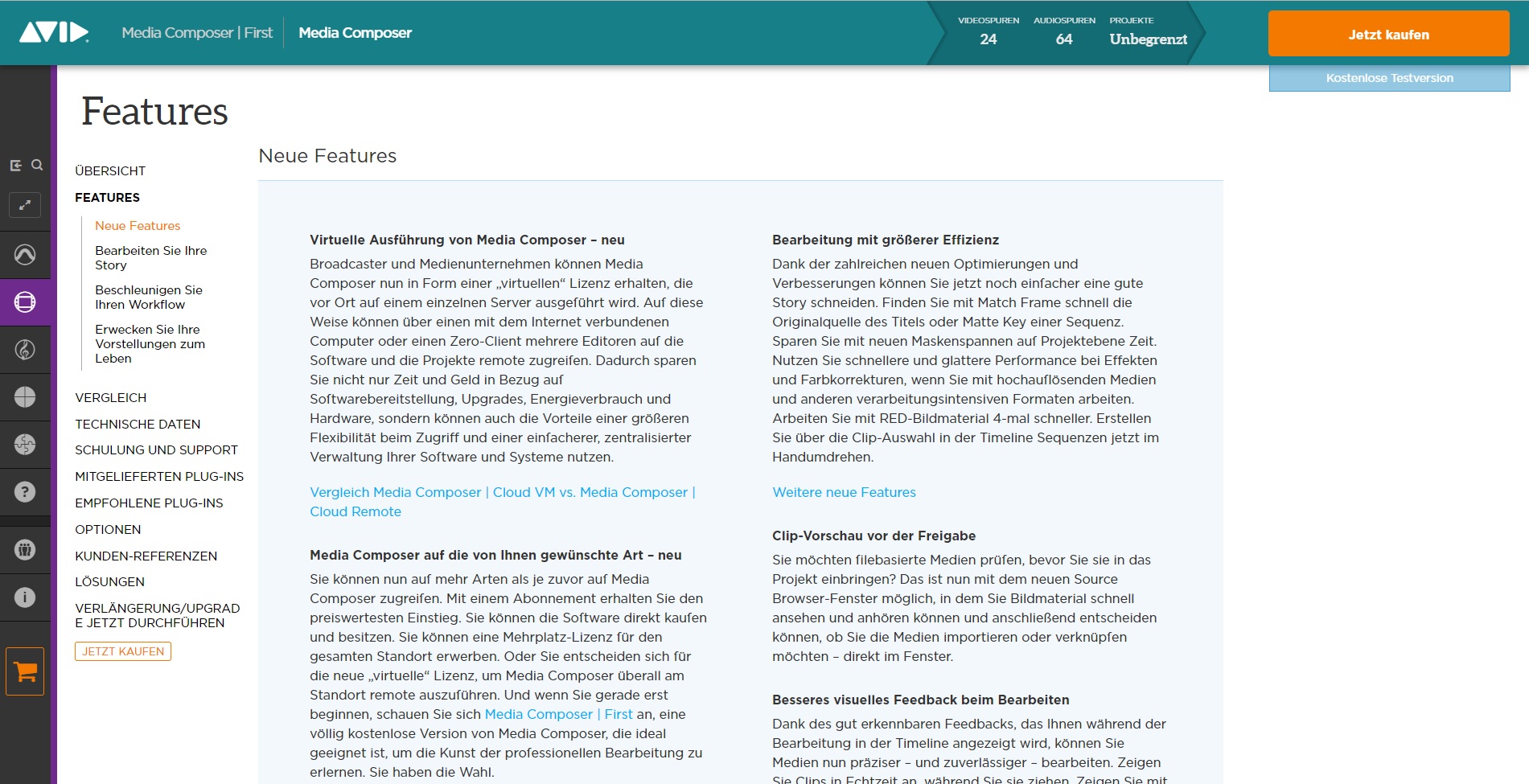This screenshot has height=784, width=1529.
Task: Follow the Vergleich Media Composer Cloud VM link
Action: [503, 502]
